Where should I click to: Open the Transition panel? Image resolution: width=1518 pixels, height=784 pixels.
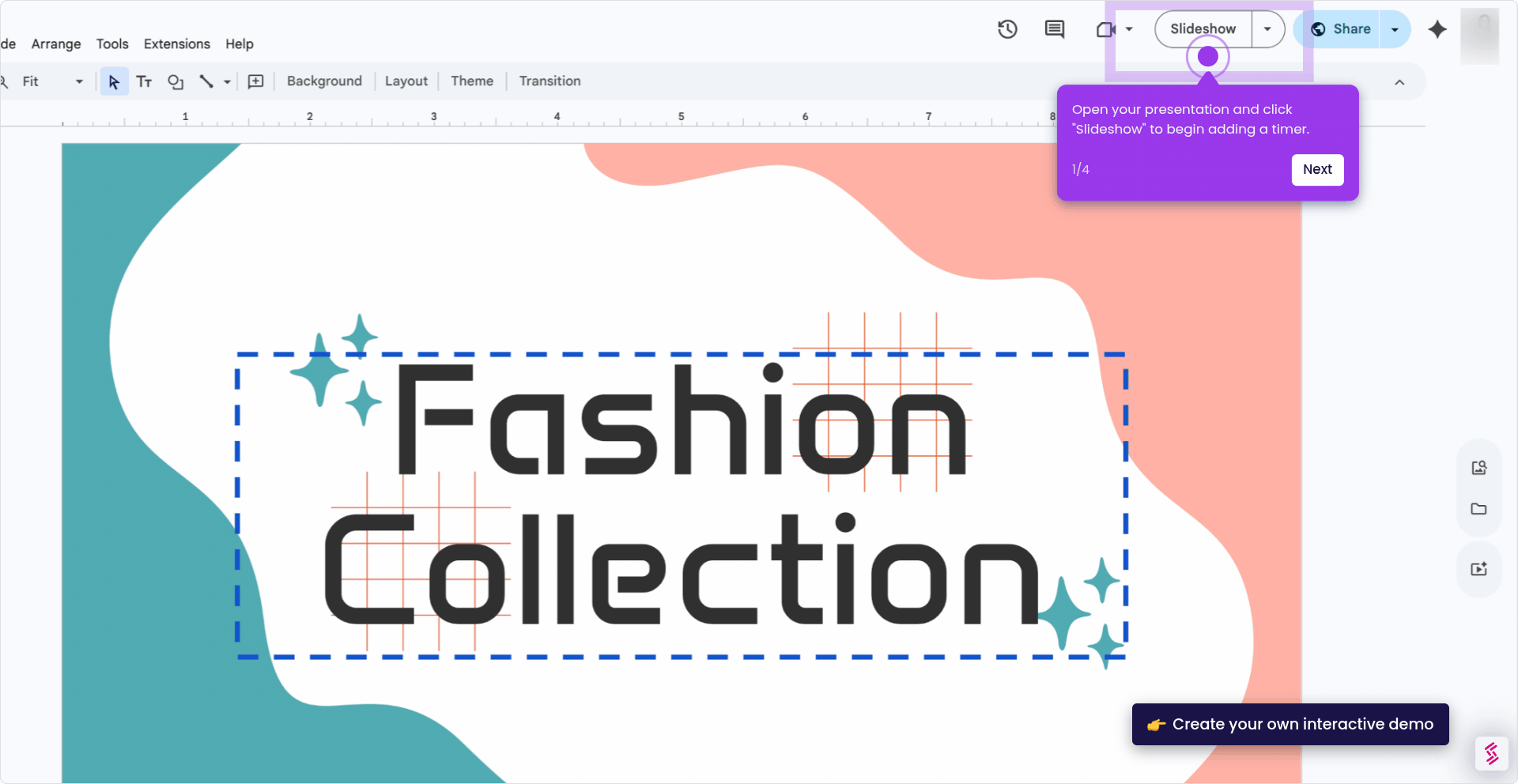pos(549,81)
